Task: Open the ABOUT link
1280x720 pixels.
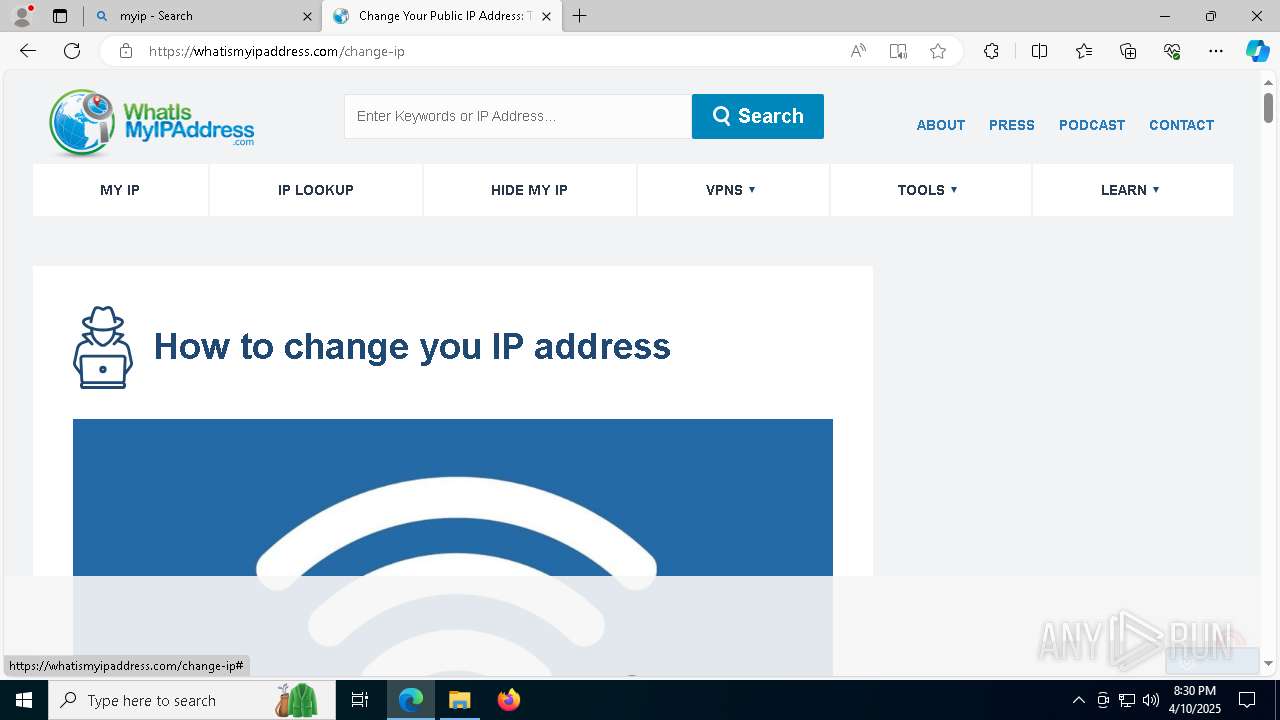Action: click(941, 125)
